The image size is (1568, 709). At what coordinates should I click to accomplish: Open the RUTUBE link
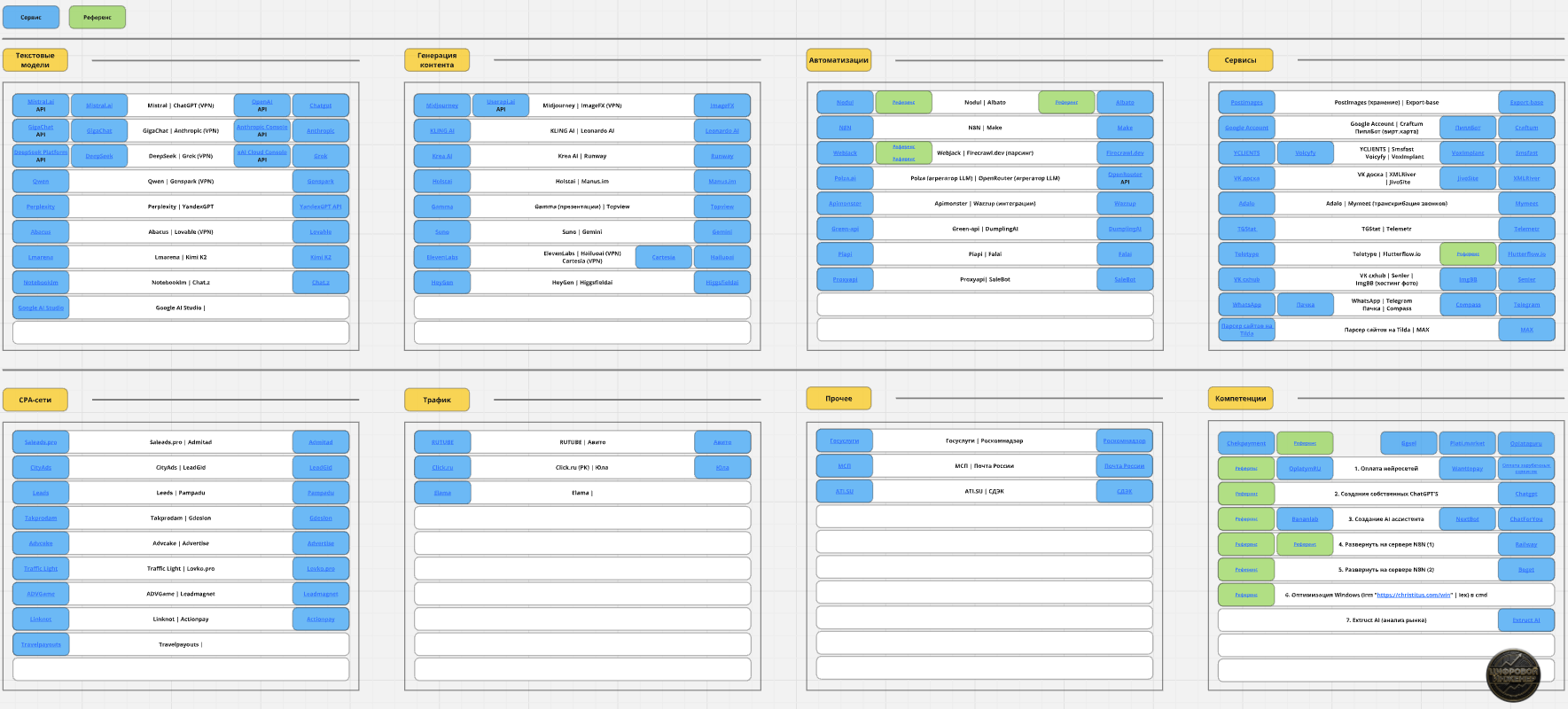442,442
